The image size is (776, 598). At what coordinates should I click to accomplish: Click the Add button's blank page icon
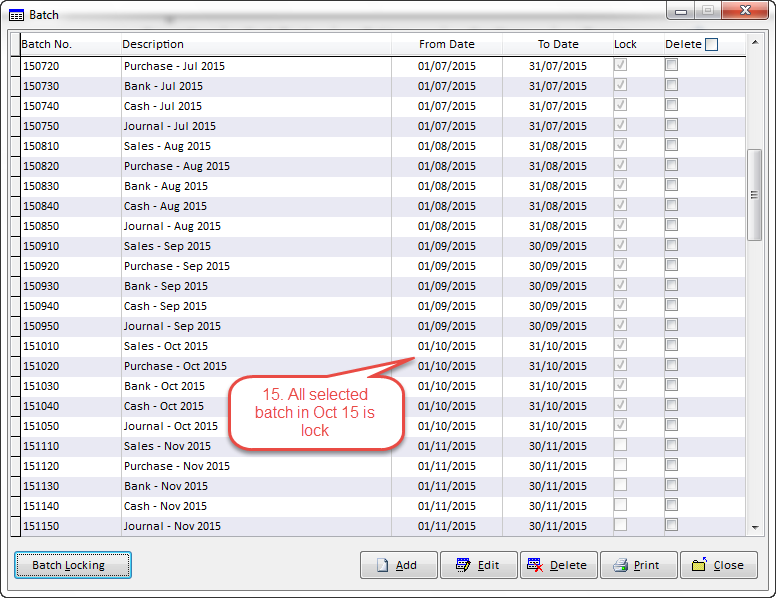point(382,565)
